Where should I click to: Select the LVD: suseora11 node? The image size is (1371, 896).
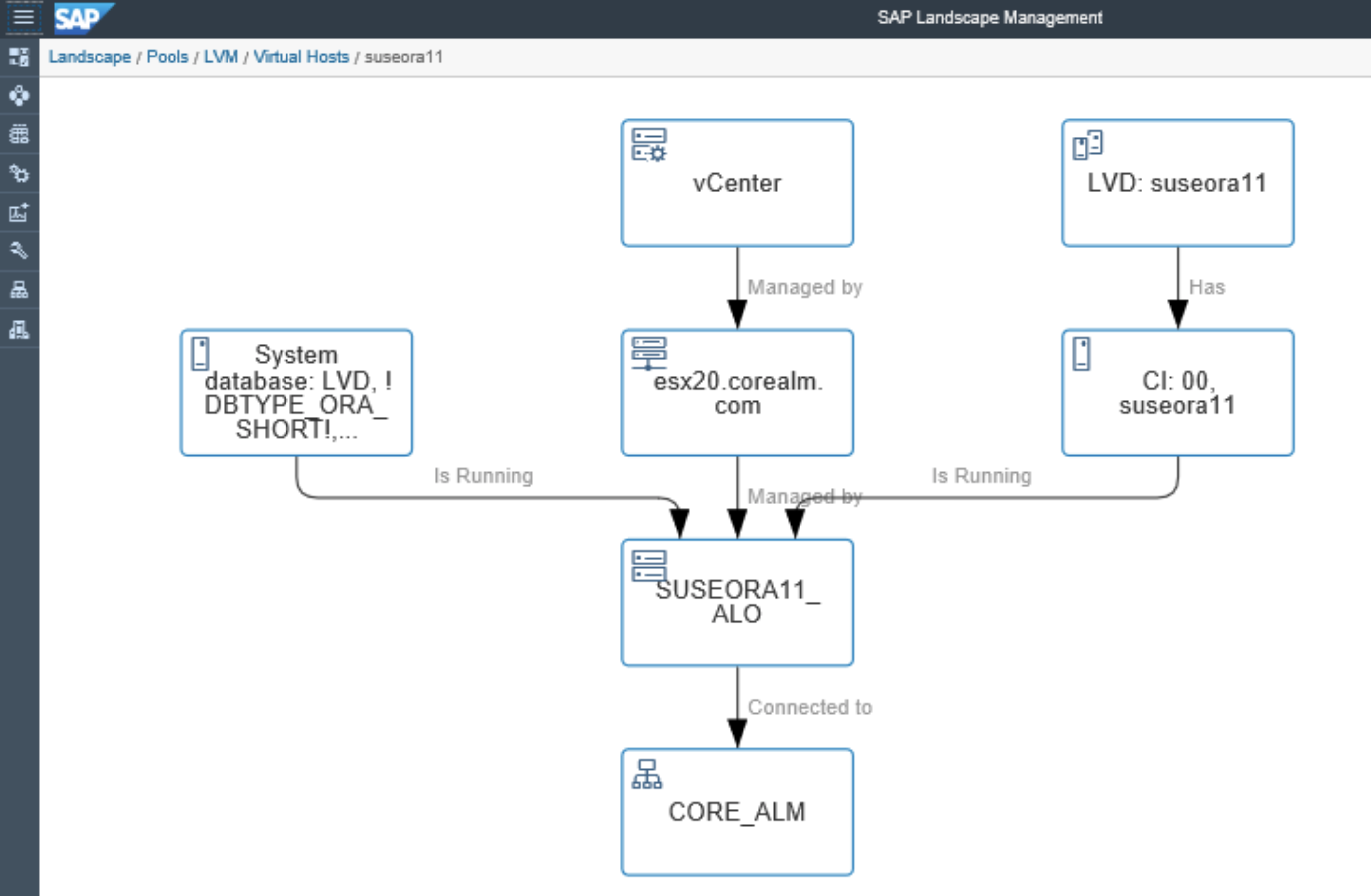click(1177, 183)
